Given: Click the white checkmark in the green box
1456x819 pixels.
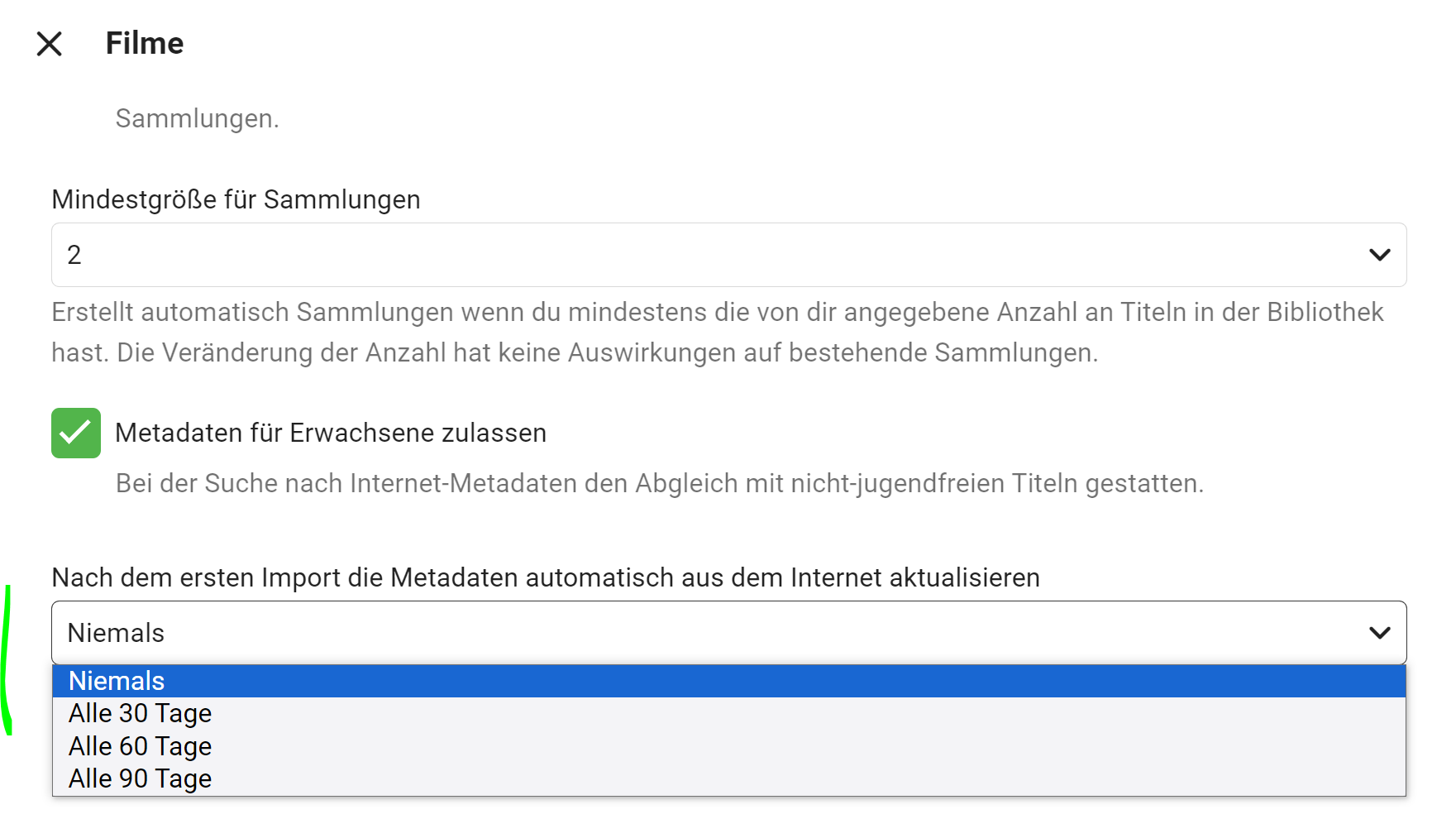Looking at the screenshot, I should (75, 432).
